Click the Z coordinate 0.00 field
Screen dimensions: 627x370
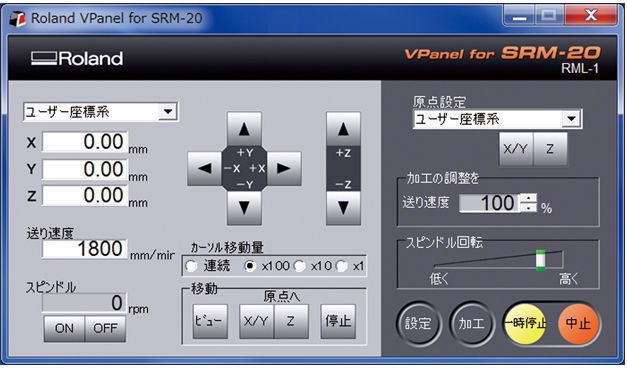coord(85,196)
